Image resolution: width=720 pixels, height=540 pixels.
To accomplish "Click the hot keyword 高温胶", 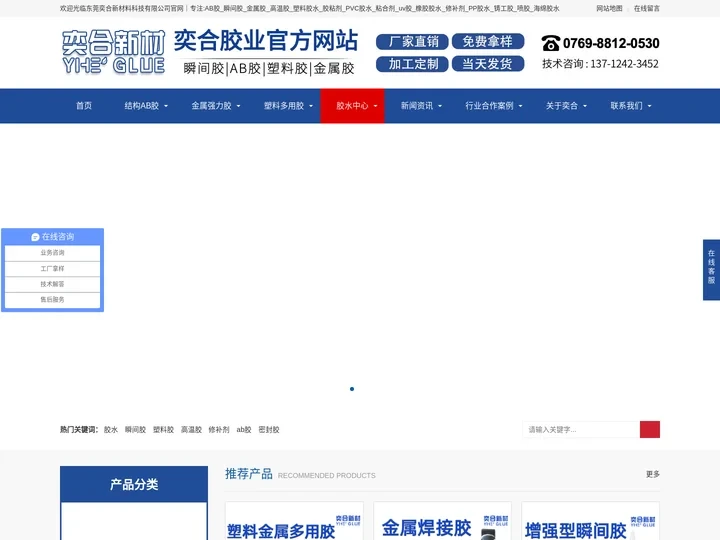I will click(191, 430).
